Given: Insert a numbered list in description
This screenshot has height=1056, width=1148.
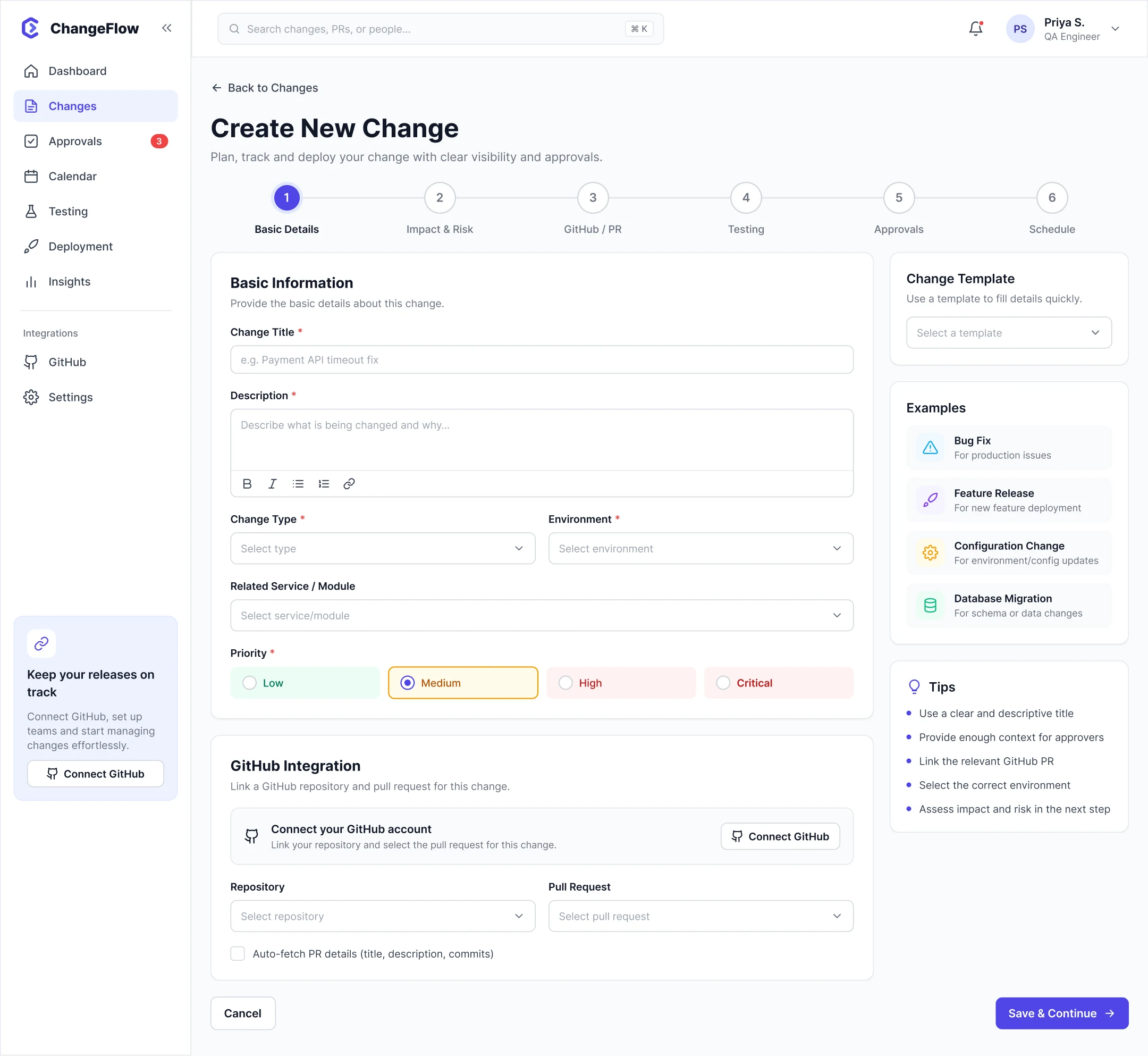Looking at the screenshot, I should click(x=324, y=484).
